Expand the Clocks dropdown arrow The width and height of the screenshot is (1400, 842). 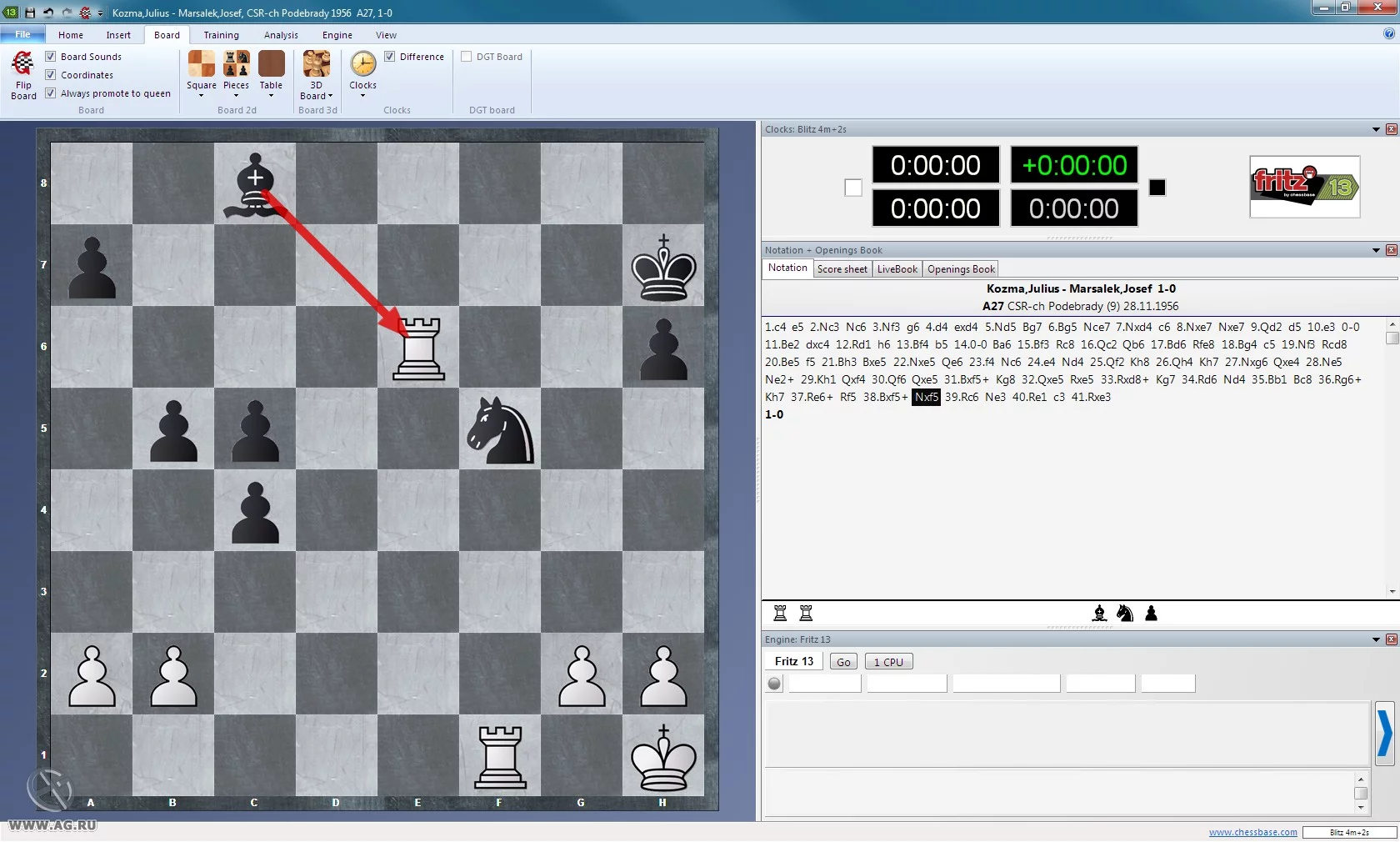pos(363,96)
